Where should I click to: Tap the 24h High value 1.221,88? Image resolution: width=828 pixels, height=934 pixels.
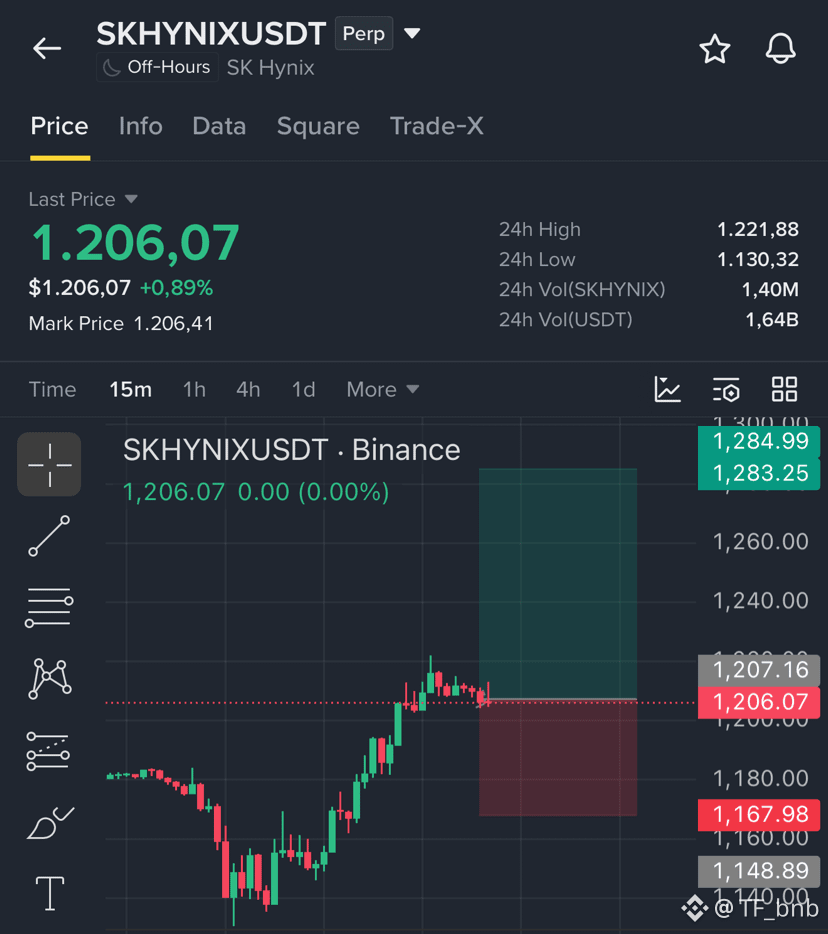pos(758,229)
